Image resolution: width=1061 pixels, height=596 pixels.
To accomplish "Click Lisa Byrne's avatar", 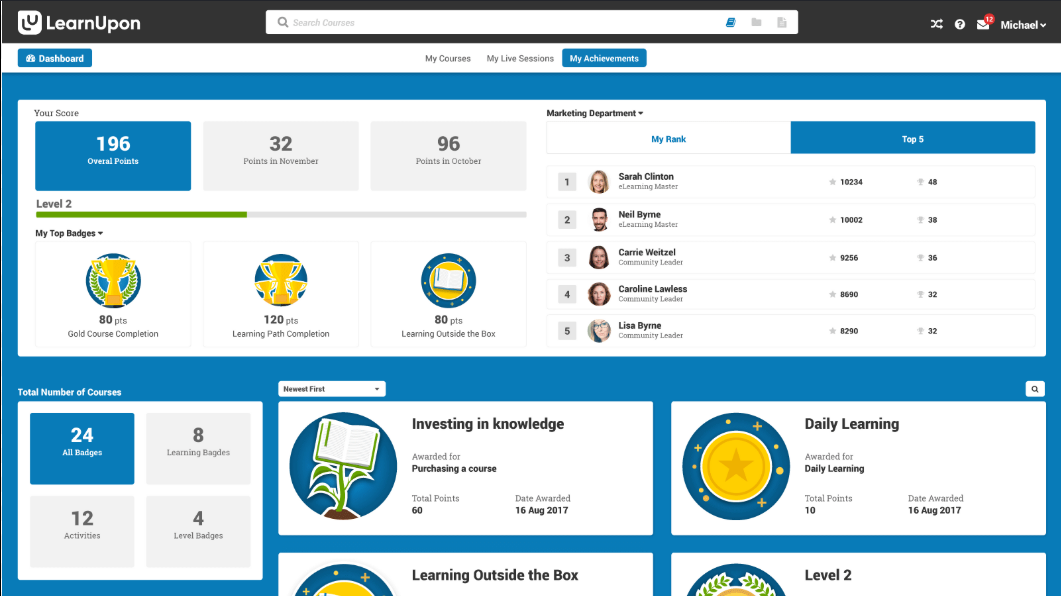I will pyautogui.click(x=599, y=331).
